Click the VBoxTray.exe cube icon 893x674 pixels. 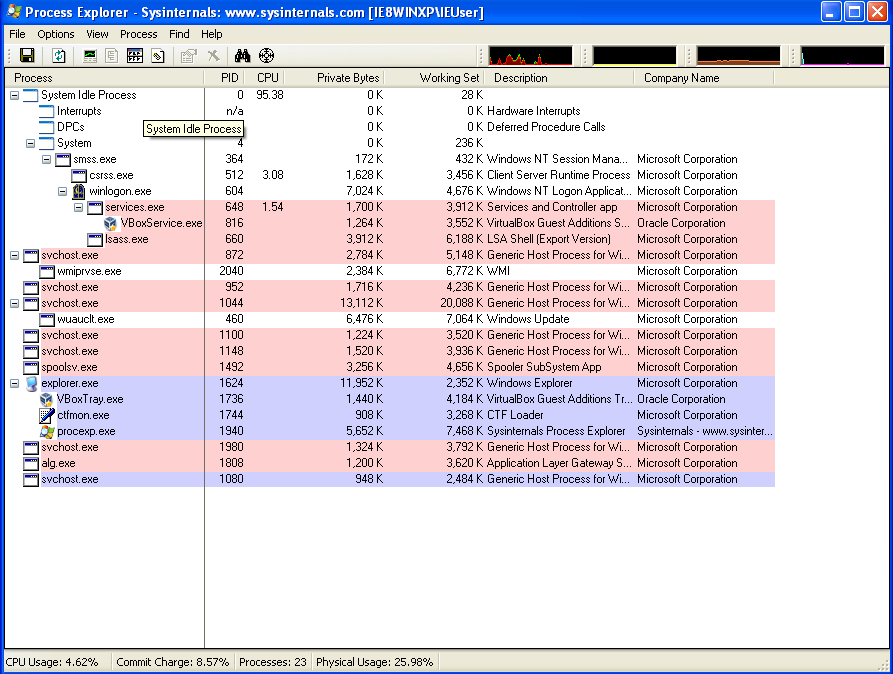tap(47, 399)
